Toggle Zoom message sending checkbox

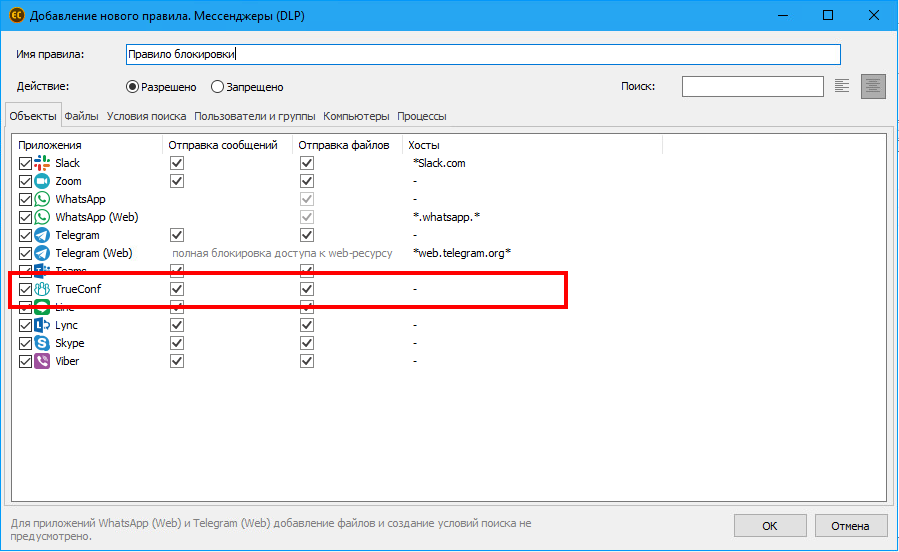(x=177, y=181)
